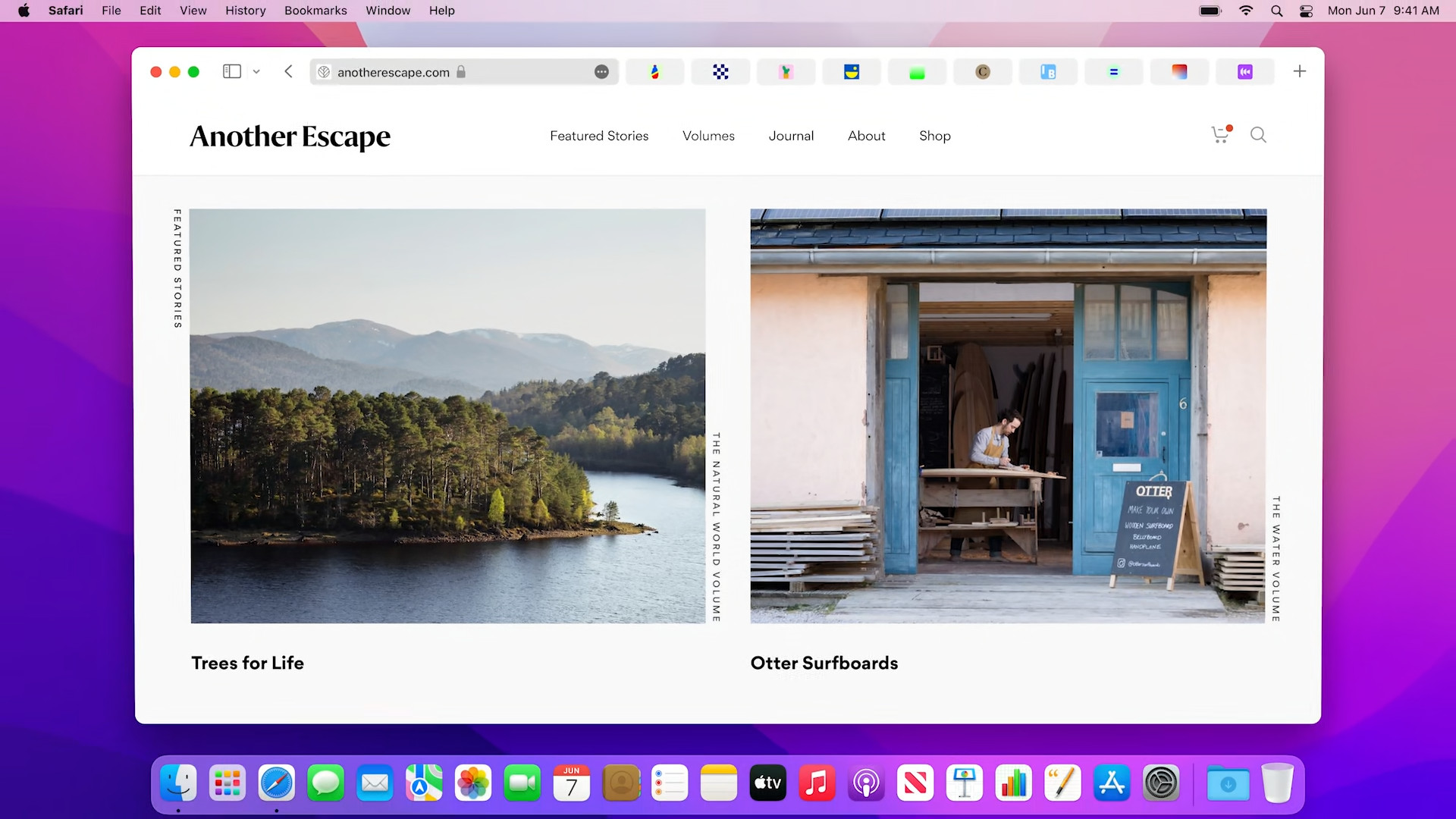Screen dimensions: 1456x819
Task: Show the Safari sidebar
Action: [x=232, y=71]
